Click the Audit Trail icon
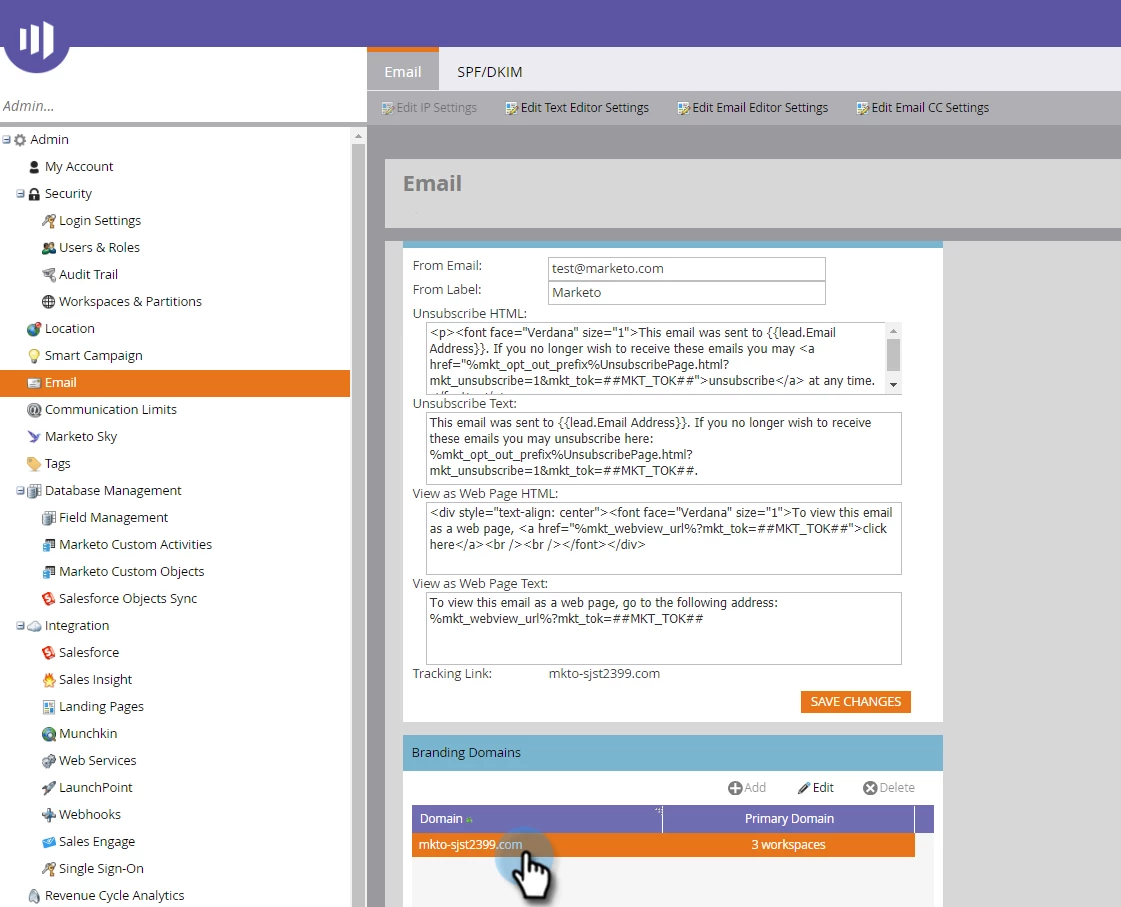Viewport: 1121px width, 907px height. (49, 274)
